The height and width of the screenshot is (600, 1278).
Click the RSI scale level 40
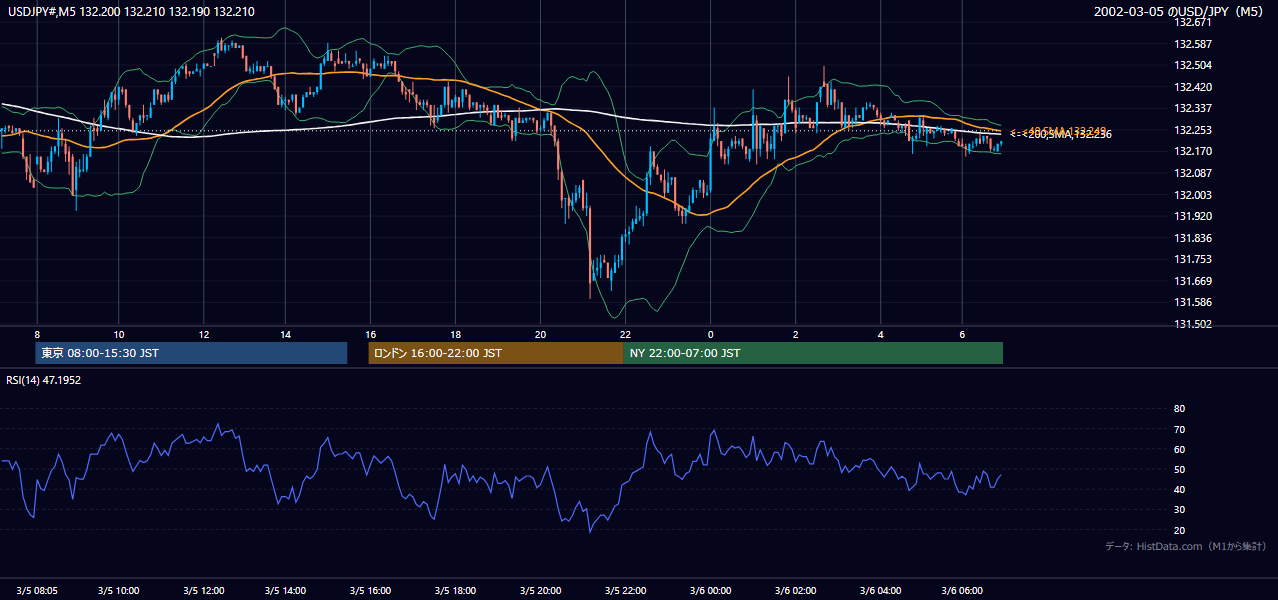(x=1179, y=489)
